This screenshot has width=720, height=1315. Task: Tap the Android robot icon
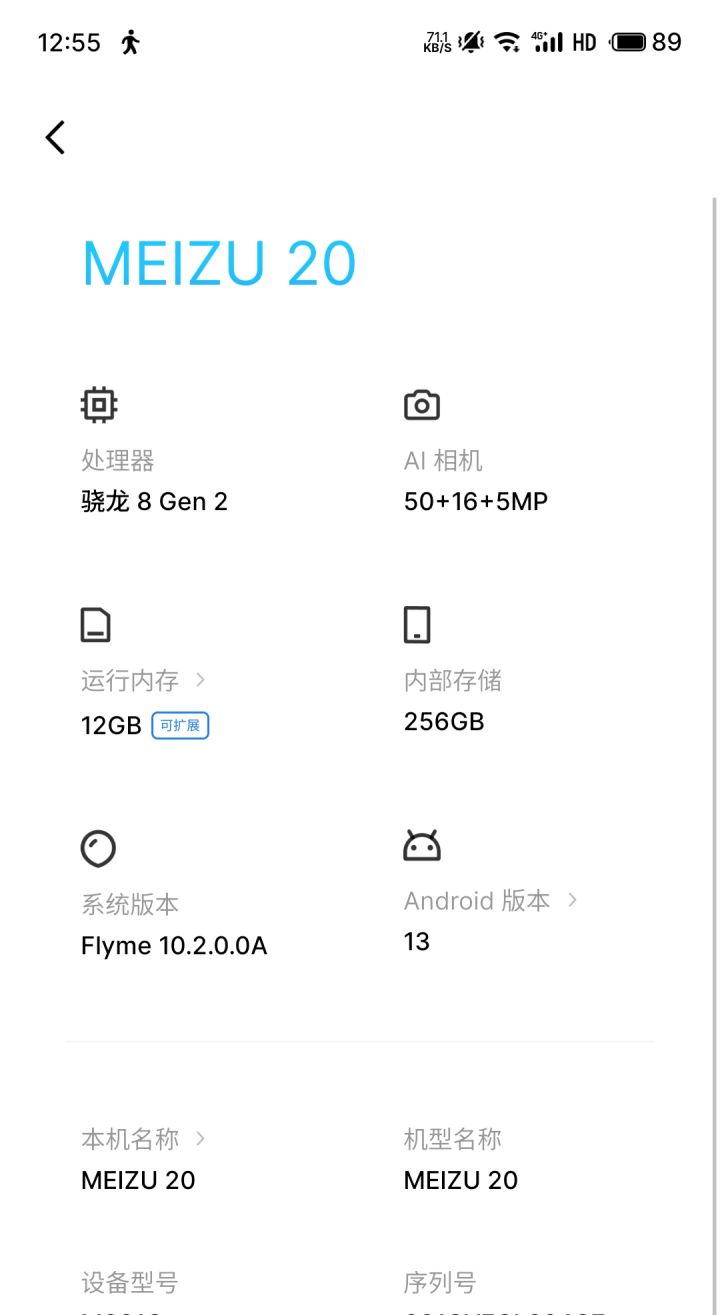click(422, 846)
